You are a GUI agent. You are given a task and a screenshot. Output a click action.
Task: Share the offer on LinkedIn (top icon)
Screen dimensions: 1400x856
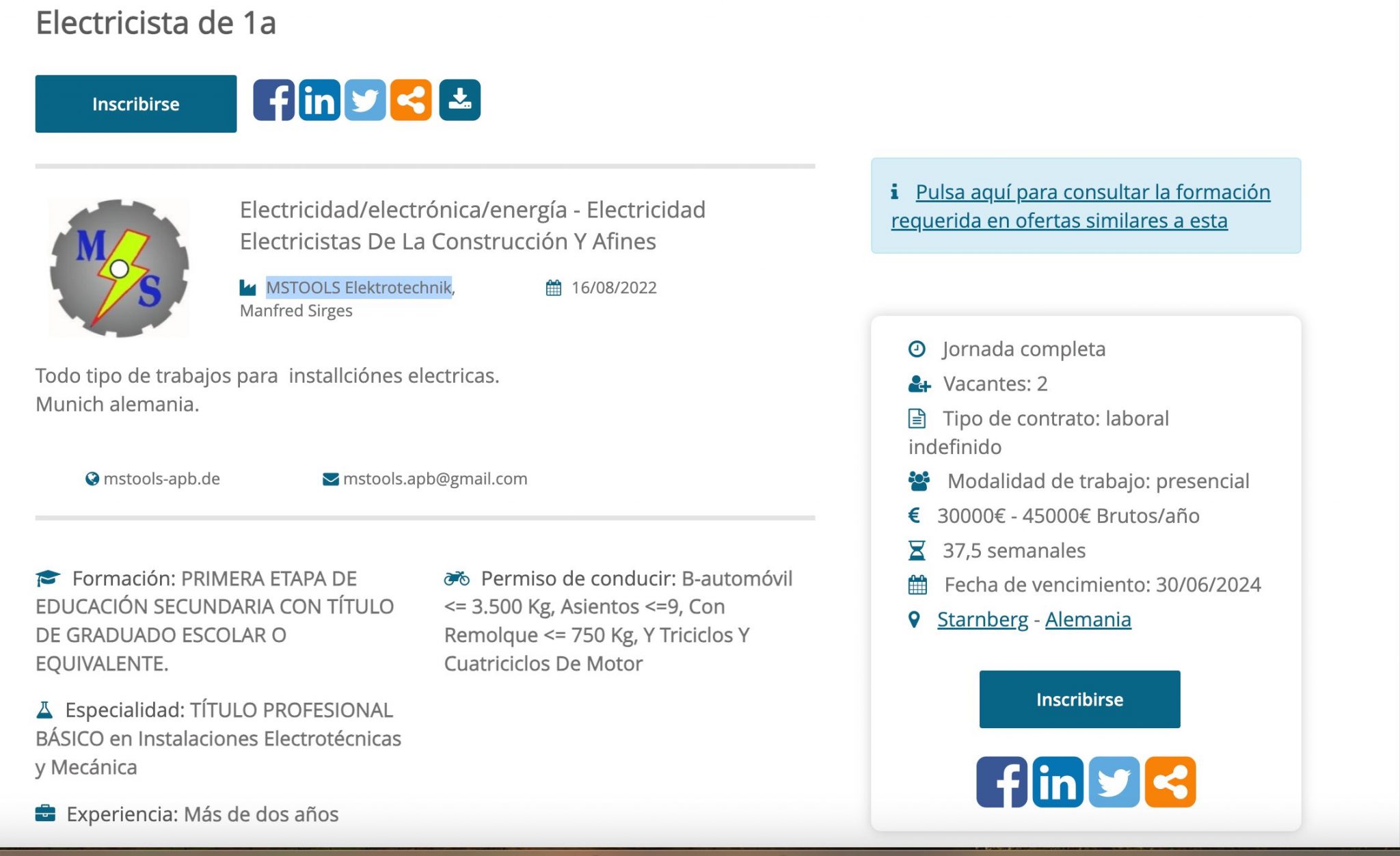pos(319,100)
